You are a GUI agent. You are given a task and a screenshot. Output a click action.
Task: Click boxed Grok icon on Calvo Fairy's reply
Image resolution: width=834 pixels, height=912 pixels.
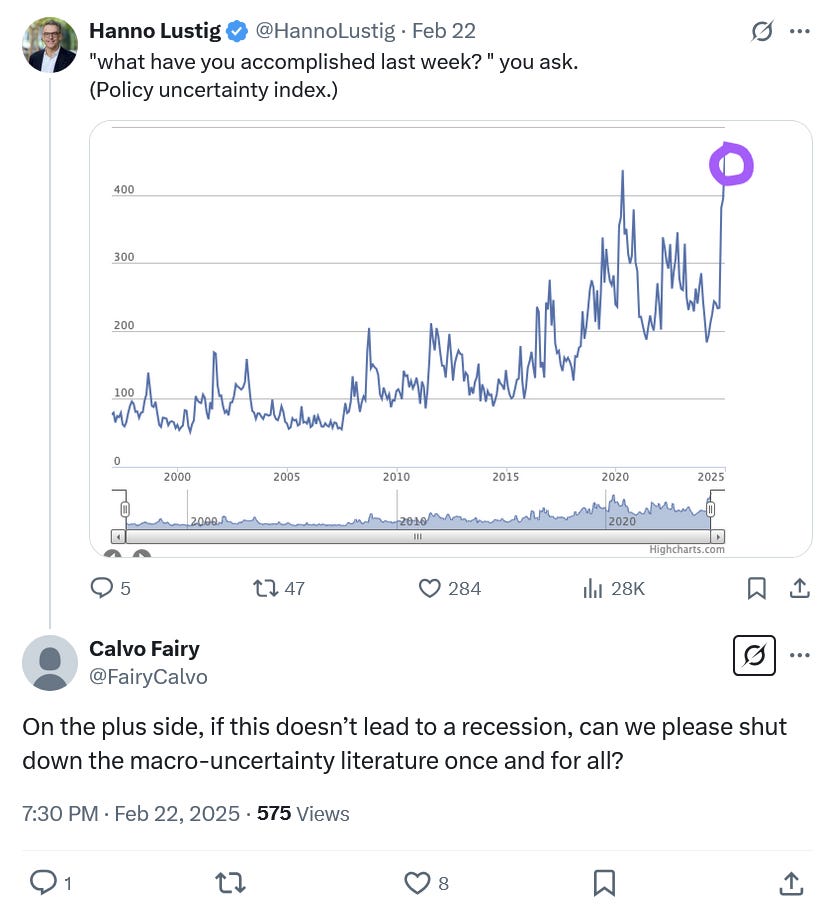click(755, 656)
